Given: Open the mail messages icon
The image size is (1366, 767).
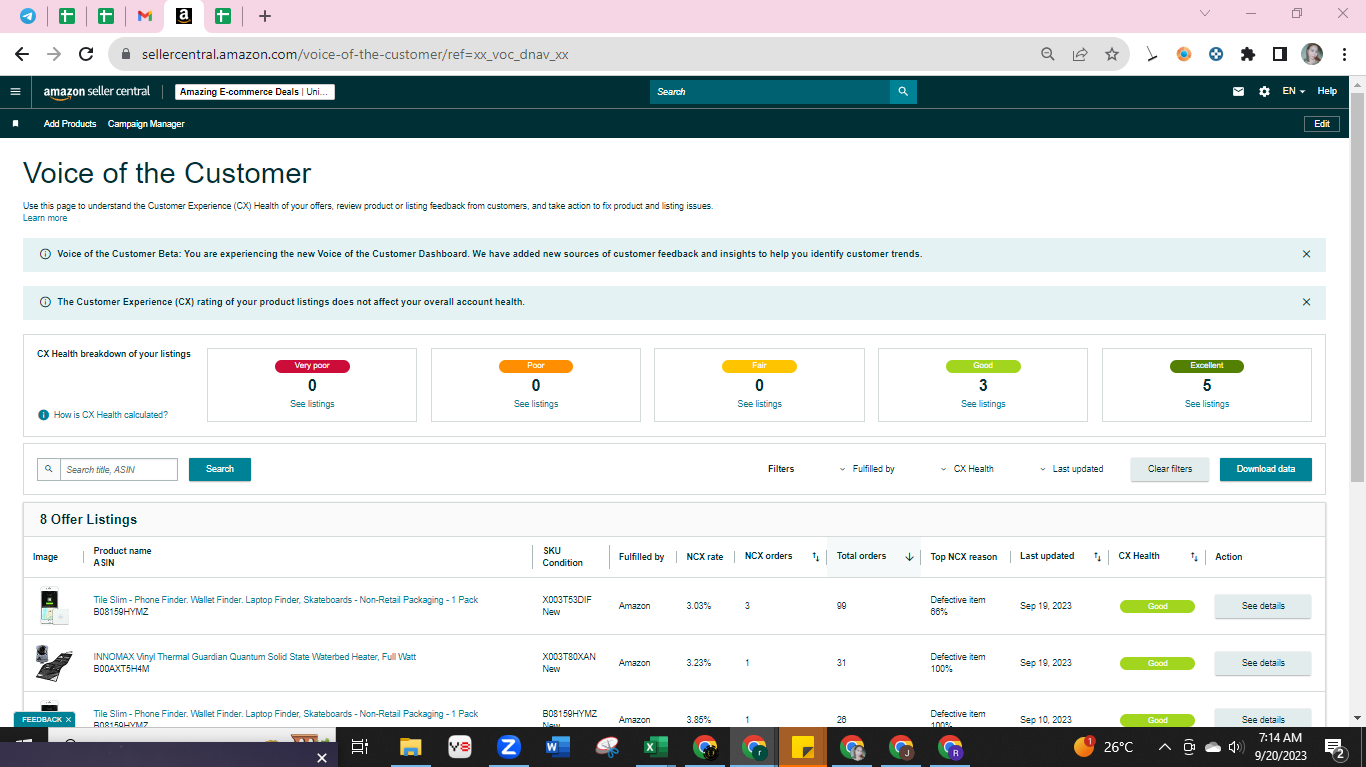Looking at the screenshot, I should click(1238, 91).
